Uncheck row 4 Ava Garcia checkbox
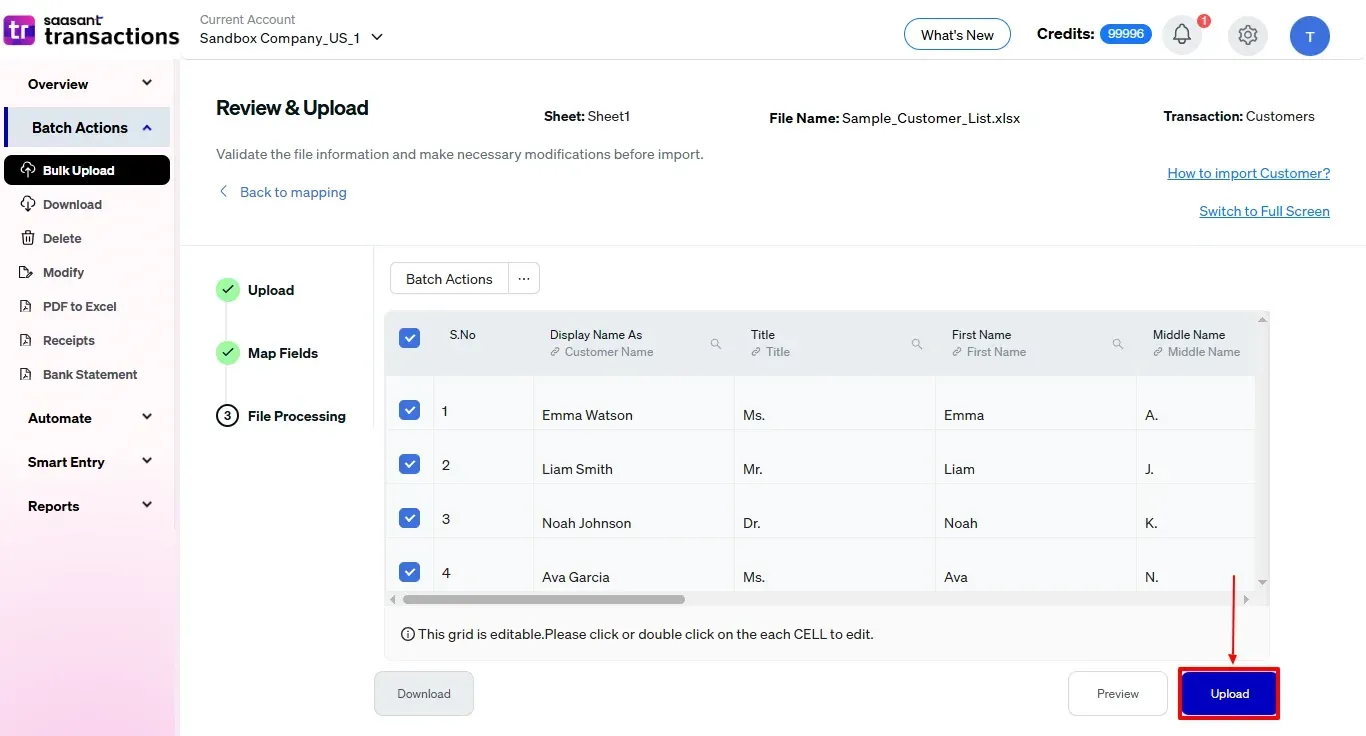 point(409,572)
